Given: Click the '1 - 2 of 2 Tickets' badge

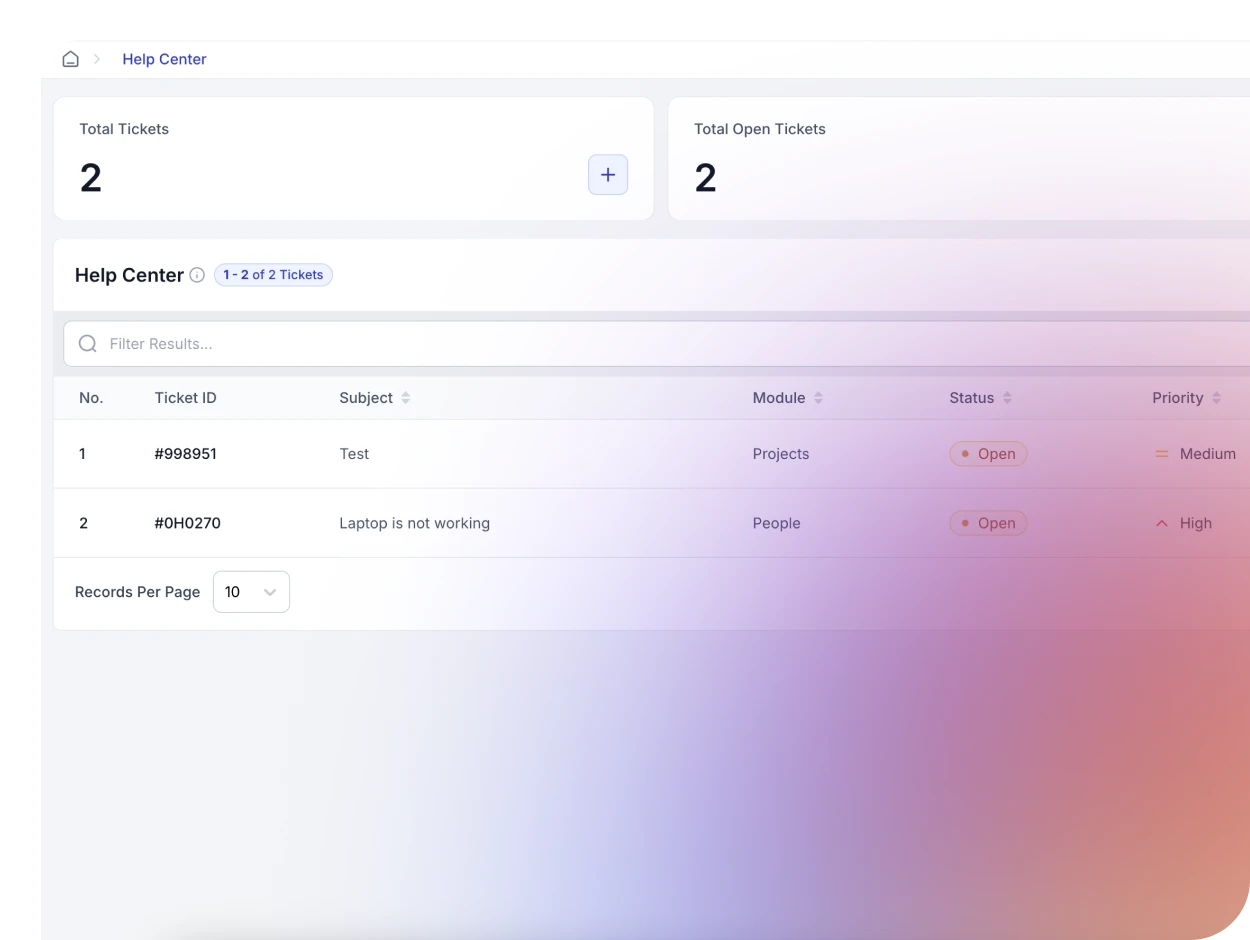Looking at the screenshot, I should (x=273, y=275).
